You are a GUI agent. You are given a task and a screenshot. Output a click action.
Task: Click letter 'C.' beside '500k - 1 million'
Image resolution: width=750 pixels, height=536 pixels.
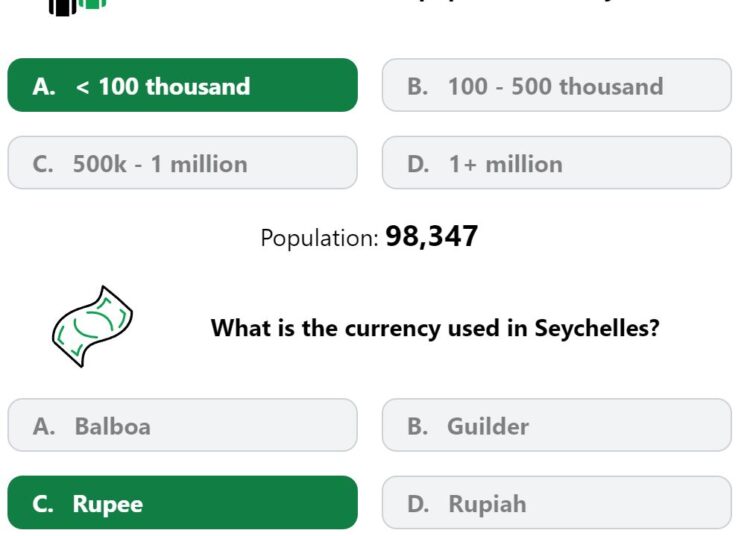(x=43, y=164)
